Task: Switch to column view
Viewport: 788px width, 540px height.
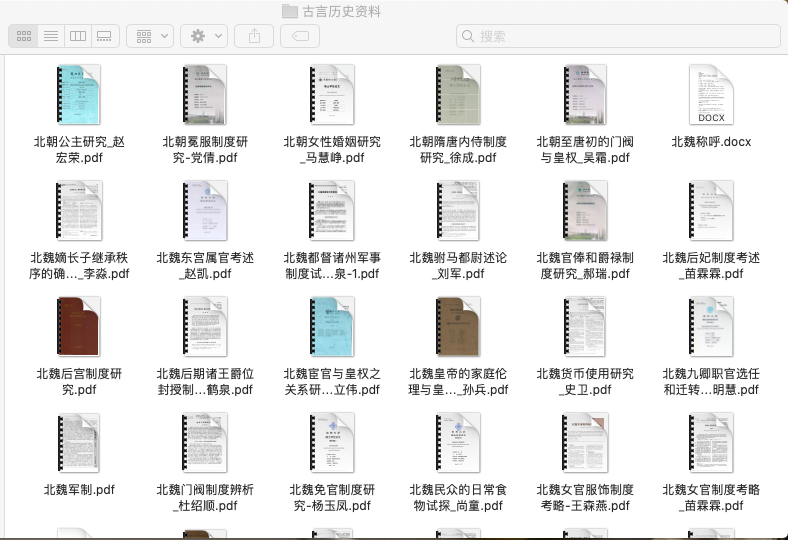Action: click(78, 36)
